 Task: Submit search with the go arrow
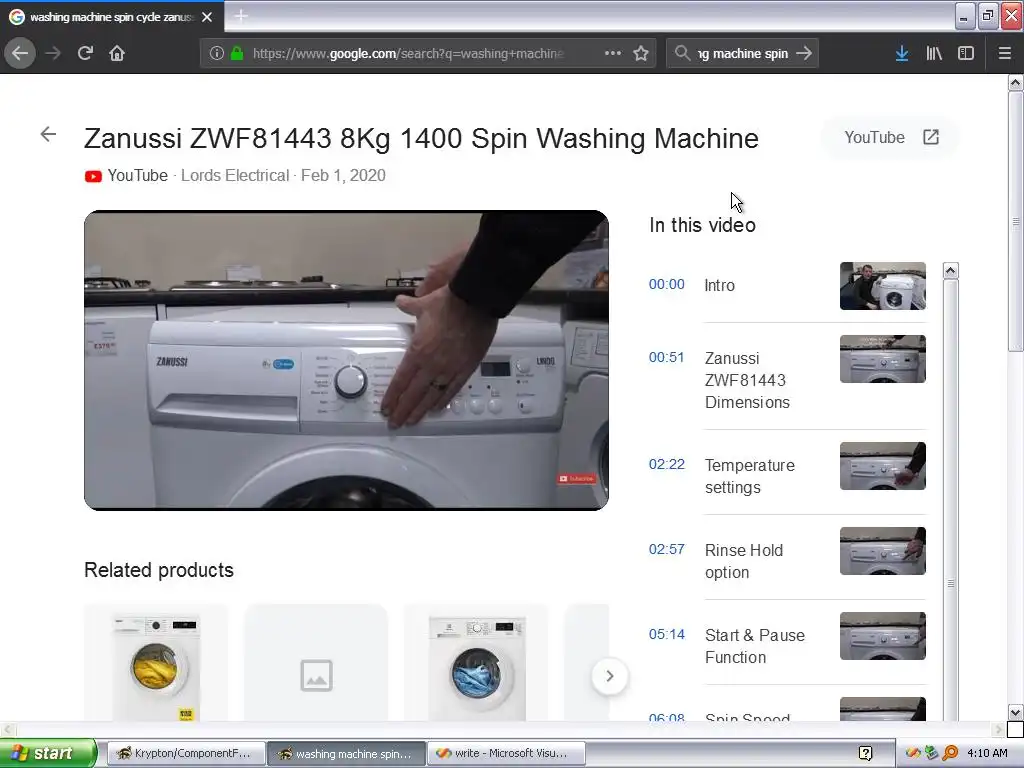(x=804, y=53)
